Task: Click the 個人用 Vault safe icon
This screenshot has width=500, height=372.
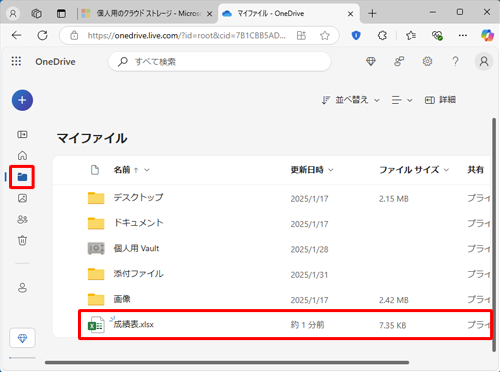Action: point(96,249)
